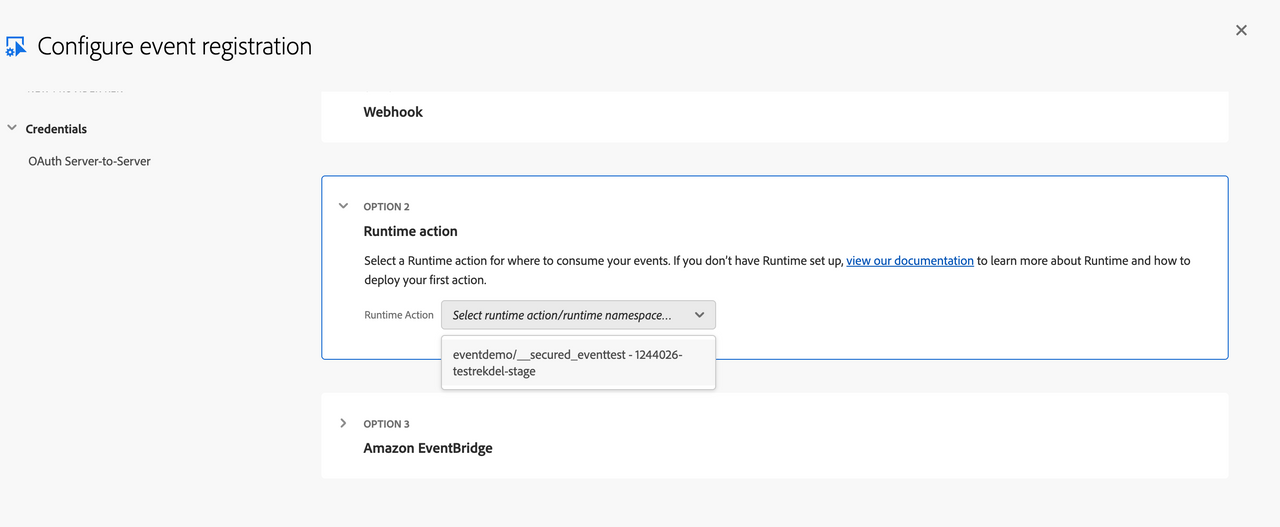Open the view our documentation link

pyautogui.click(x=910, y=261)
